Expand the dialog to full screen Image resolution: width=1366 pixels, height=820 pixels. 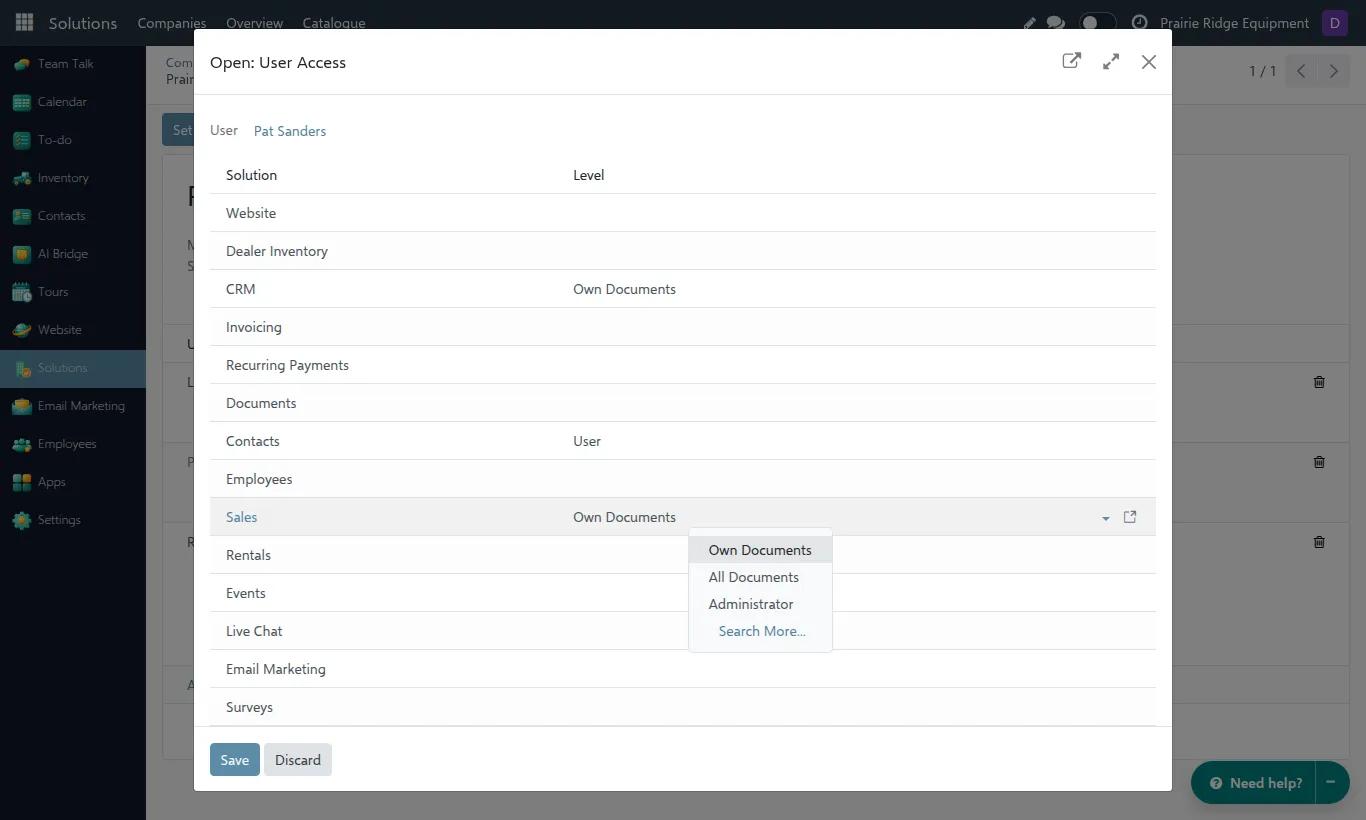coord(1111,61)
